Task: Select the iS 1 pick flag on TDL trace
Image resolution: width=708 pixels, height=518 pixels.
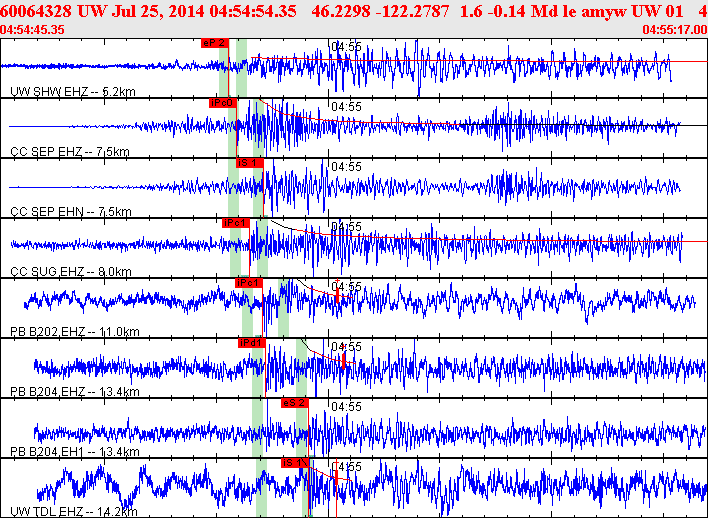Action: (294, 463)
